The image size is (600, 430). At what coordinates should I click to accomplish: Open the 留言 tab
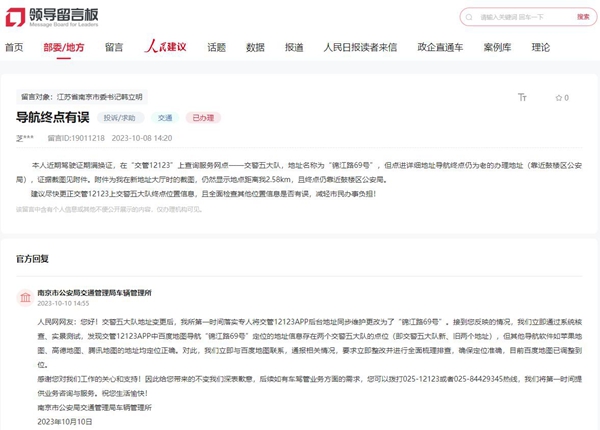click(x=114, y=47)
